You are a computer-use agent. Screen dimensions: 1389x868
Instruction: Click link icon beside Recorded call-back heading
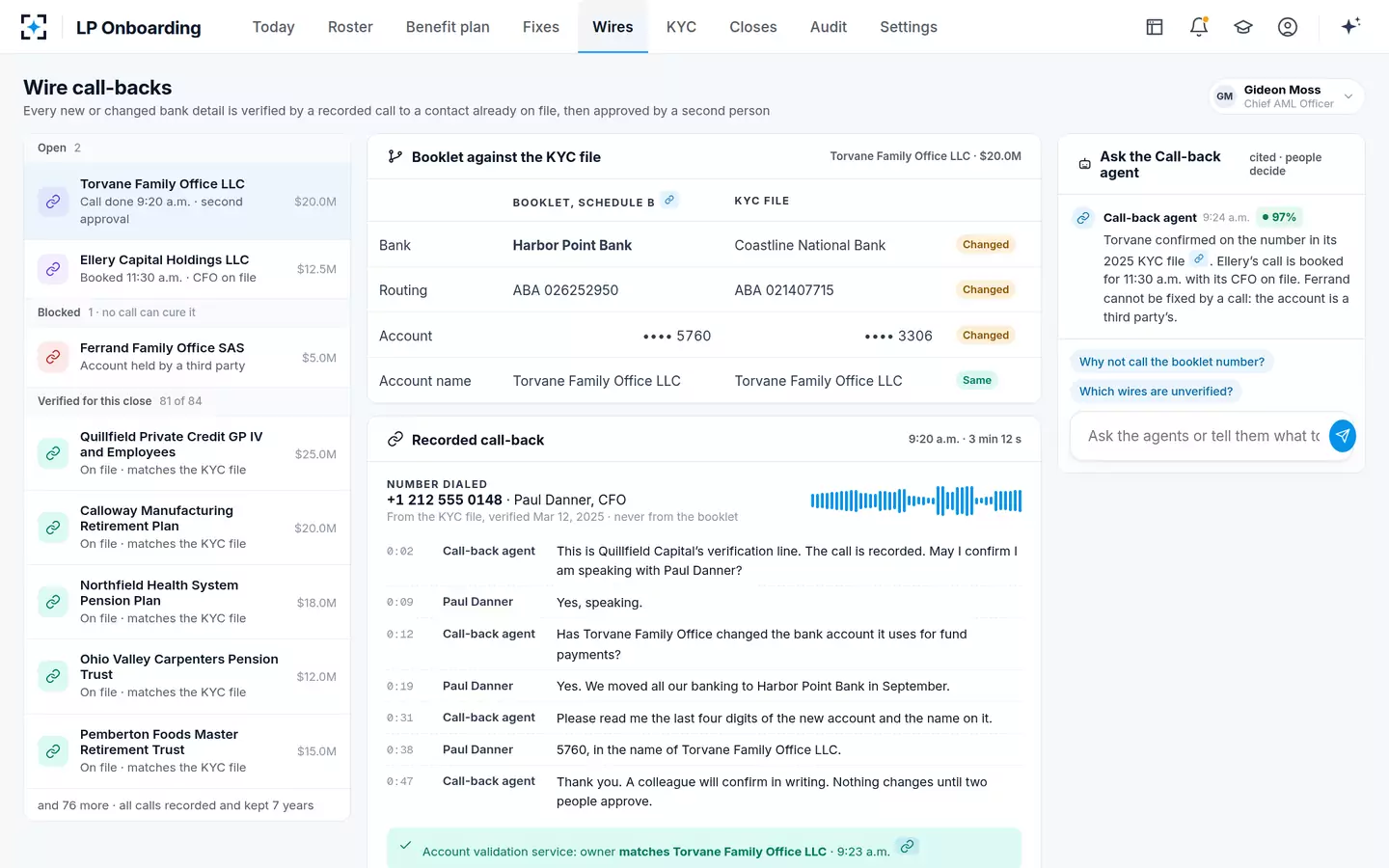[x=395, y=440]
